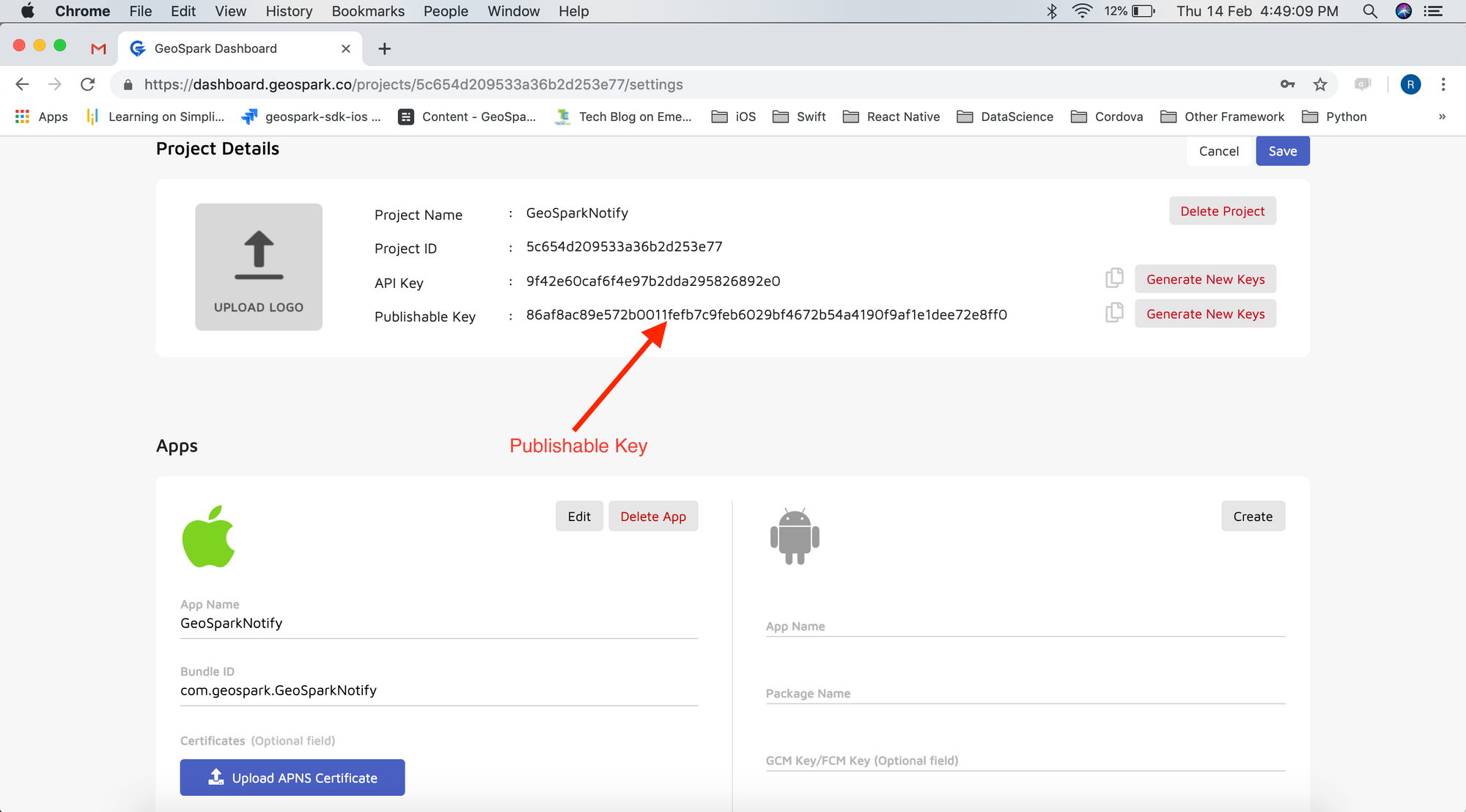Open the File menu

pyautogui.click(x=140, y=11)
